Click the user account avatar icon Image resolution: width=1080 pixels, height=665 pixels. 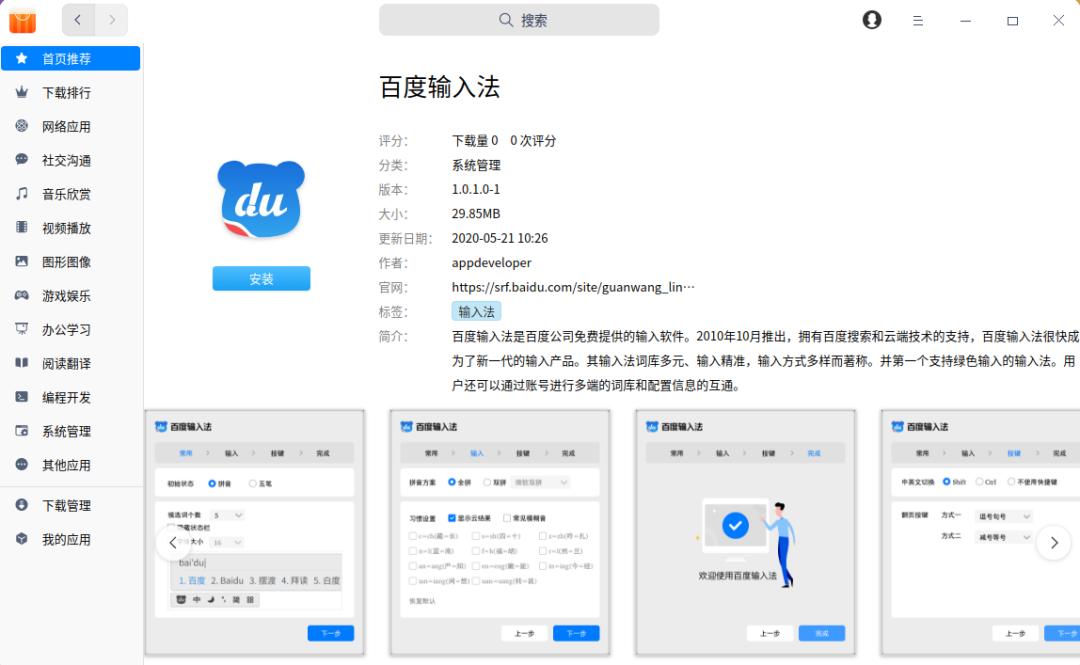(x=871, y=19)
